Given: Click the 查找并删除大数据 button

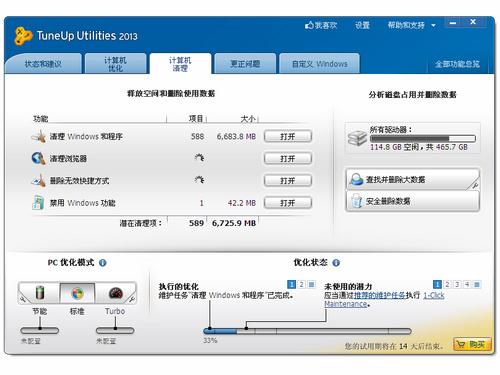Looking at the screenshot, I should pos(413,179).
